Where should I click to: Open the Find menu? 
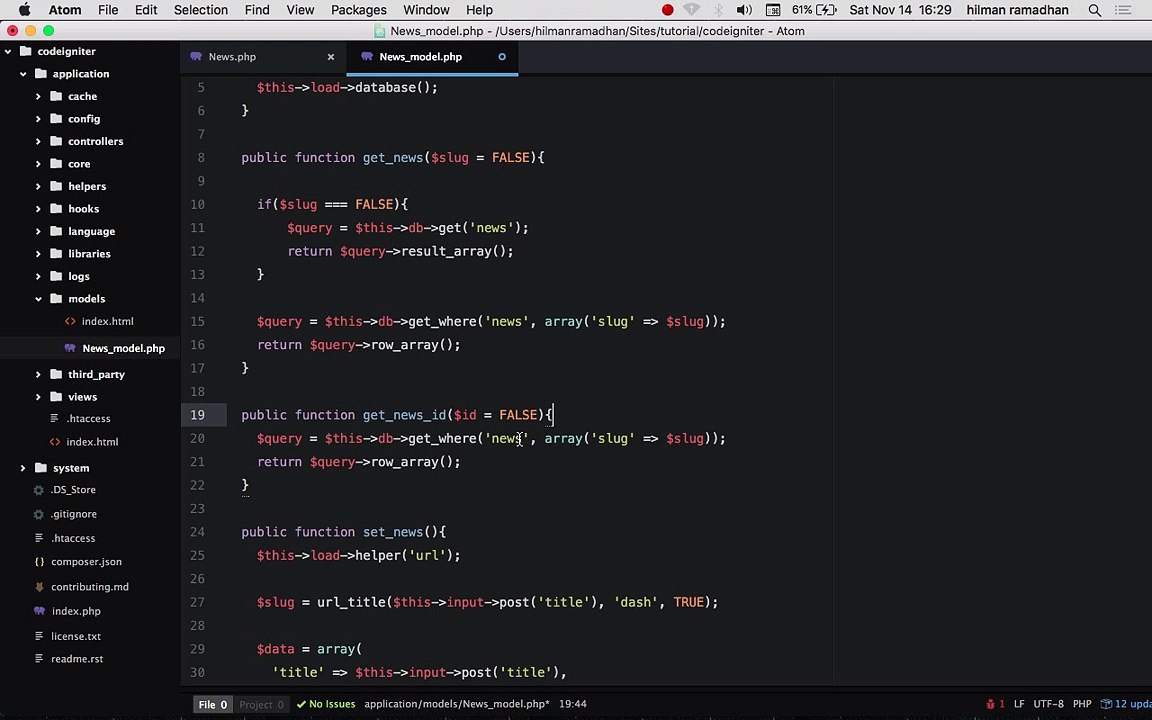(x=257, y=10)
